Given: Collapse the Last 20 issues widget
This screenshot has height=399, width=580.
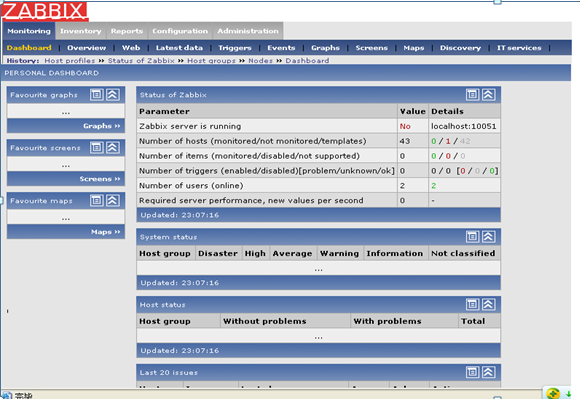Looking at the screenshot, I should [489, 372].
